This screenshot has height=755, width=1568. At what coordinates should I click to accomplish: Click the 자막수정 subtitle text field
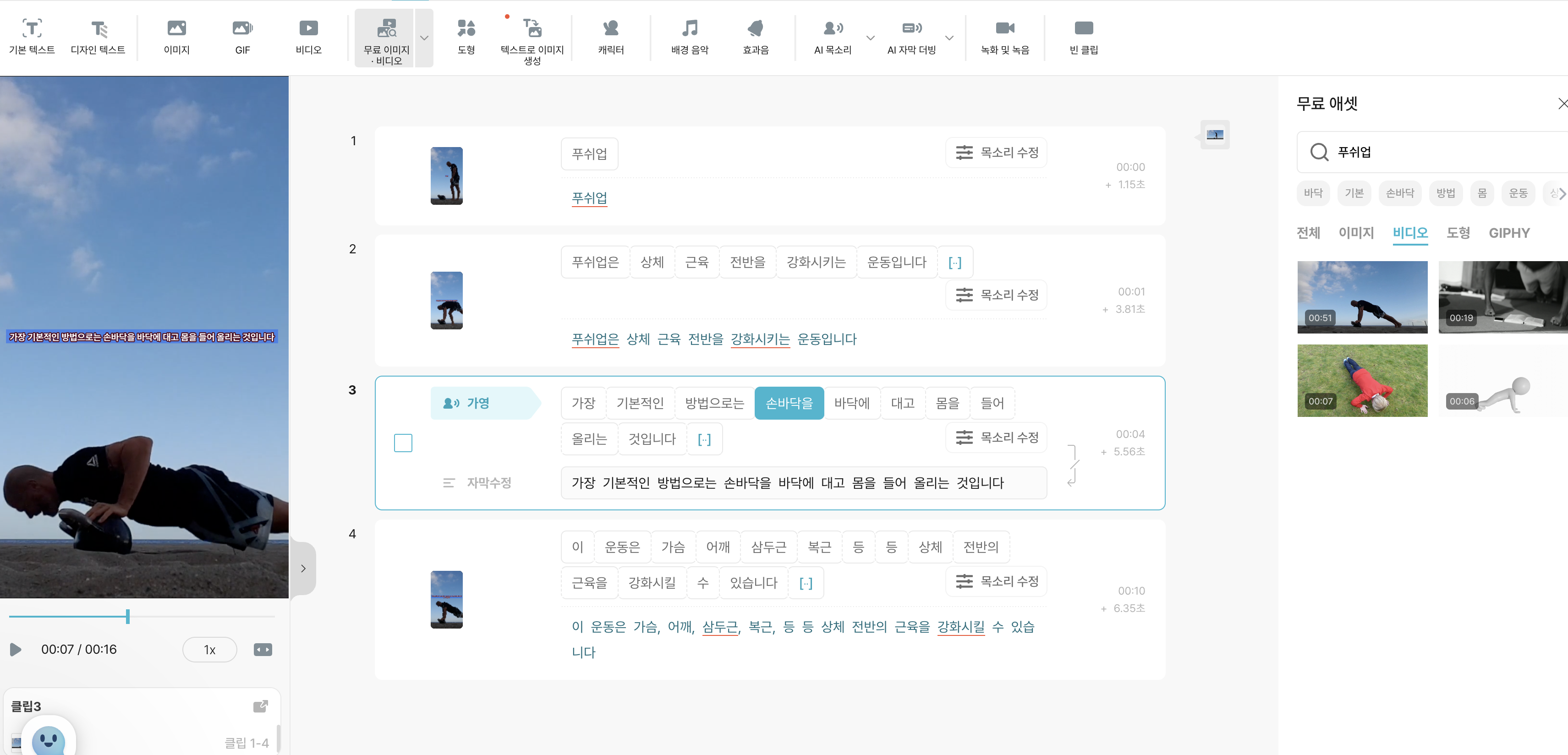pyautogui.click(x=804, y=482)
